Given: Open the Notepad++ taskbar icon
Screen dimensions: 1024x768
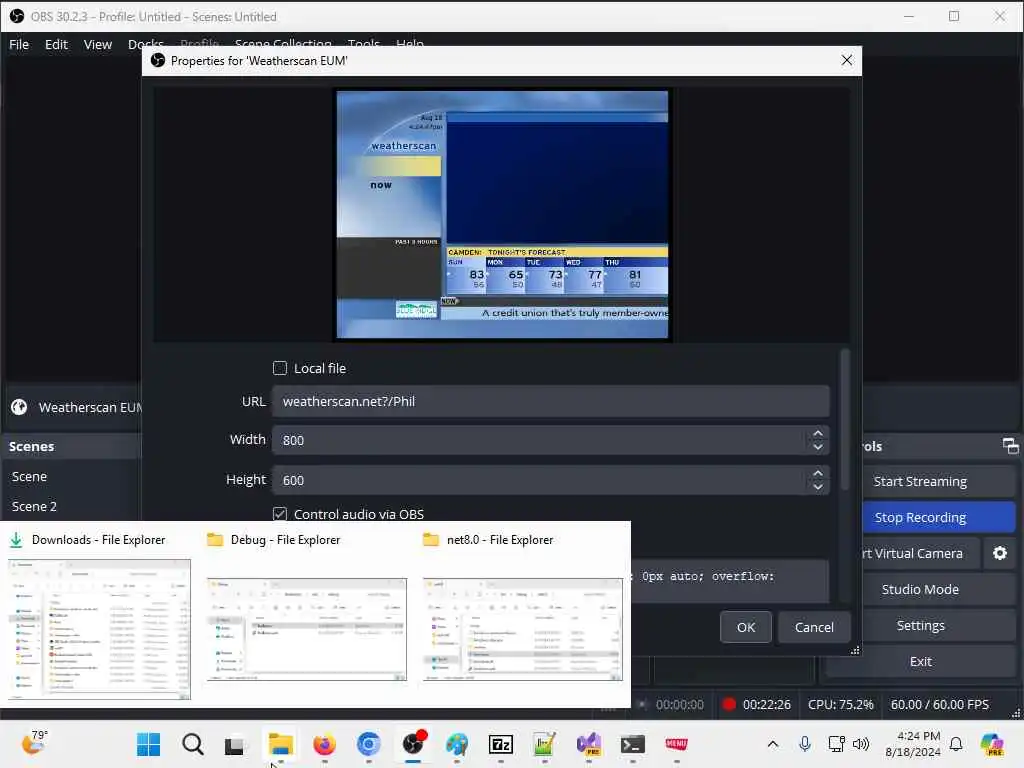Looking at the screenshot, I should point(544,744).
